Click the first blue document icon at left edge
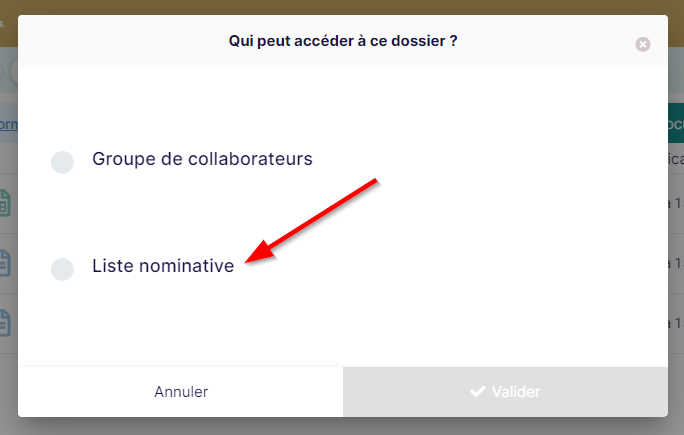Image resolution: width=684 pixels, height=435 pixels. [x=5, y=263]
